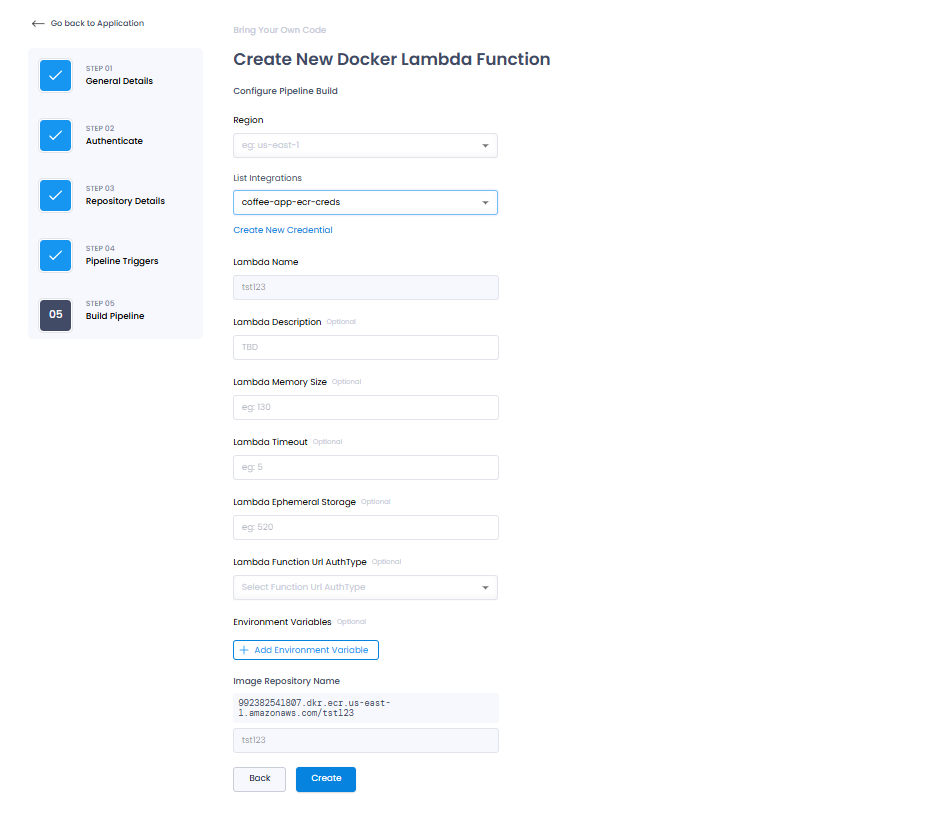Image resolution: width=932 pixels, height=818 pixels.
Task: Click the 05 Build Pipeline step badge
Action: (55, 315)
